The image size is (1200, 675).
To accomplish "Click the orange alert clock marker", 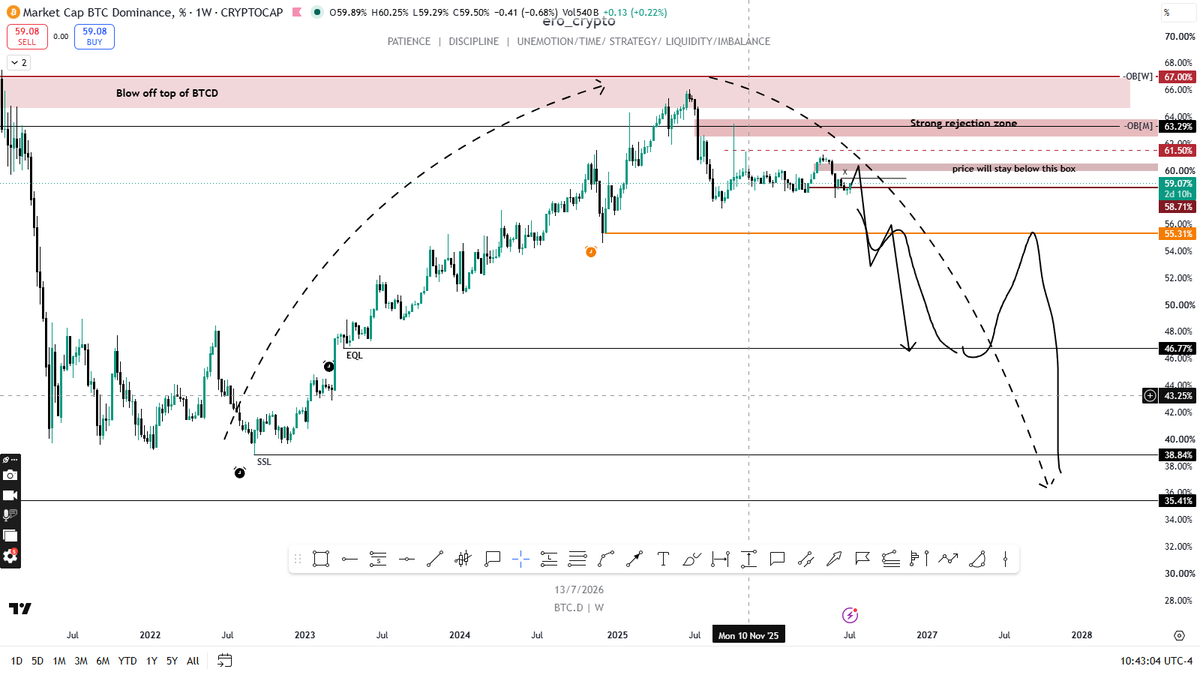I will coord(591,252).
